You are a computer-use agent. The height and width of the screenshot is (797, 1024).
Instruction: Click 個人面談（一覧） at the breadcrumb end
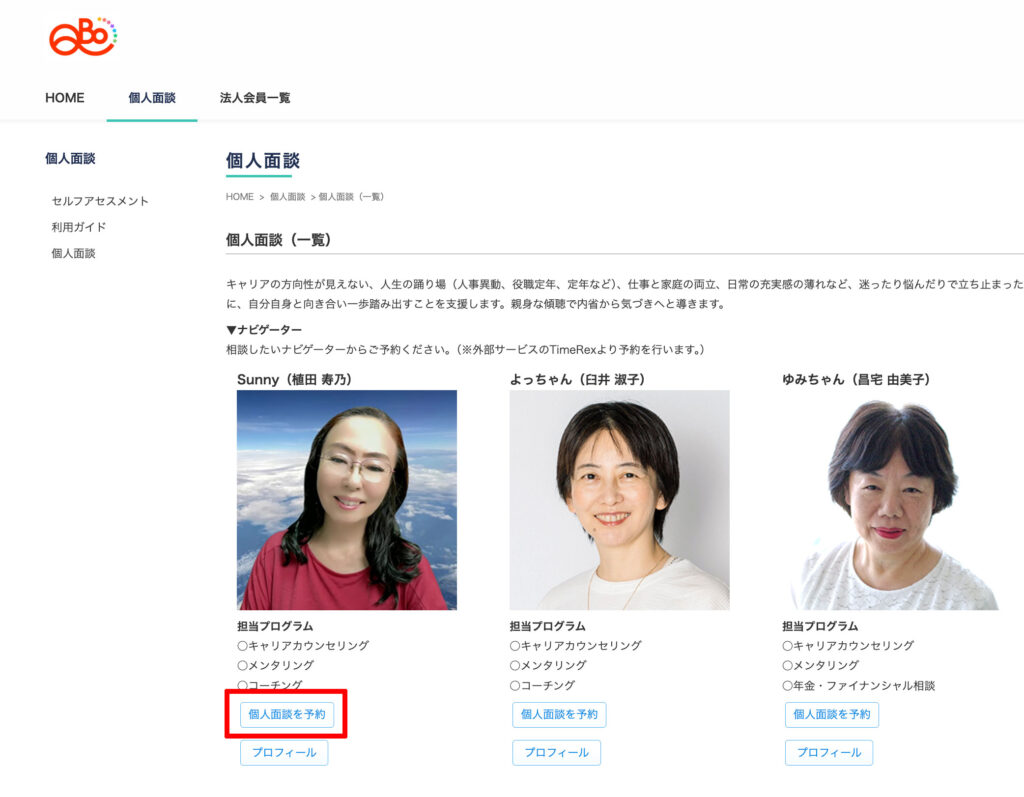351,197
